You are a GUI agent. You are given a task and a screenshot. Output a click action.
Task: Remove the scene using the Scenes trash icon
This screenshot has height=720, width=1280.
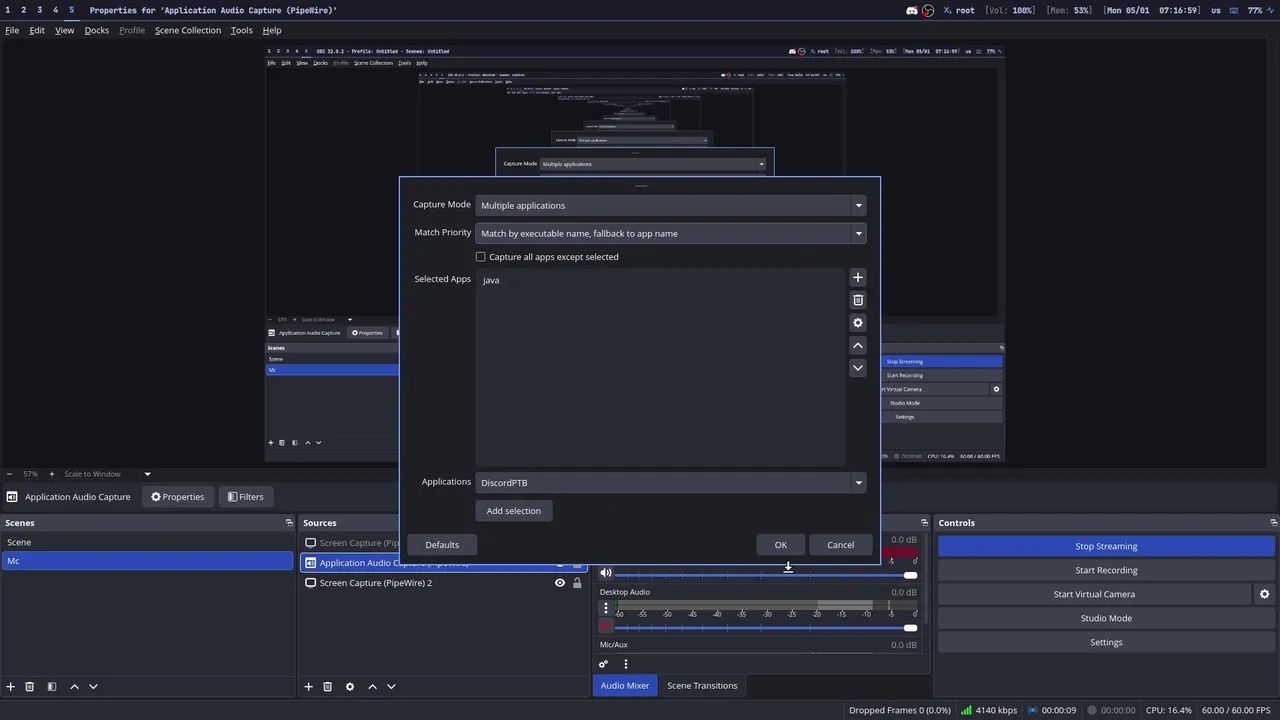click(30, 687)
